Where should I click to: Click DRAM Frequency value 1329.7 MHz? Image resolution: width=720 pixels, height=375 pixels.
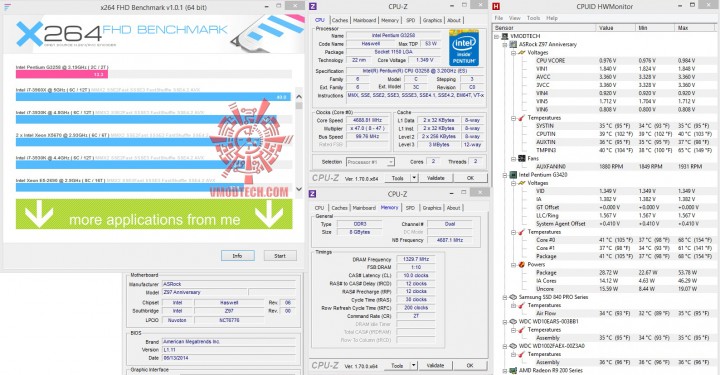(x=416, y=259)
